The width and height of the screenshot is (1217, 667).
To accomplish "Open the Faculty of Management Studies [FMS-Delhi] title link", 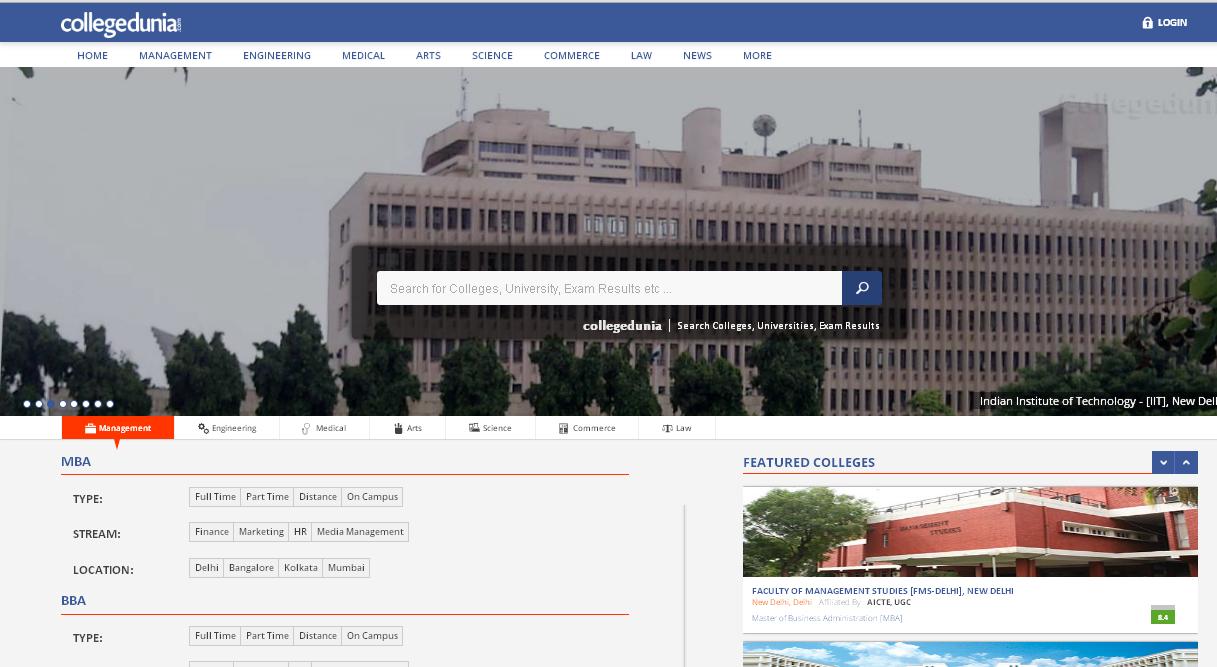I will click(882, 591).
